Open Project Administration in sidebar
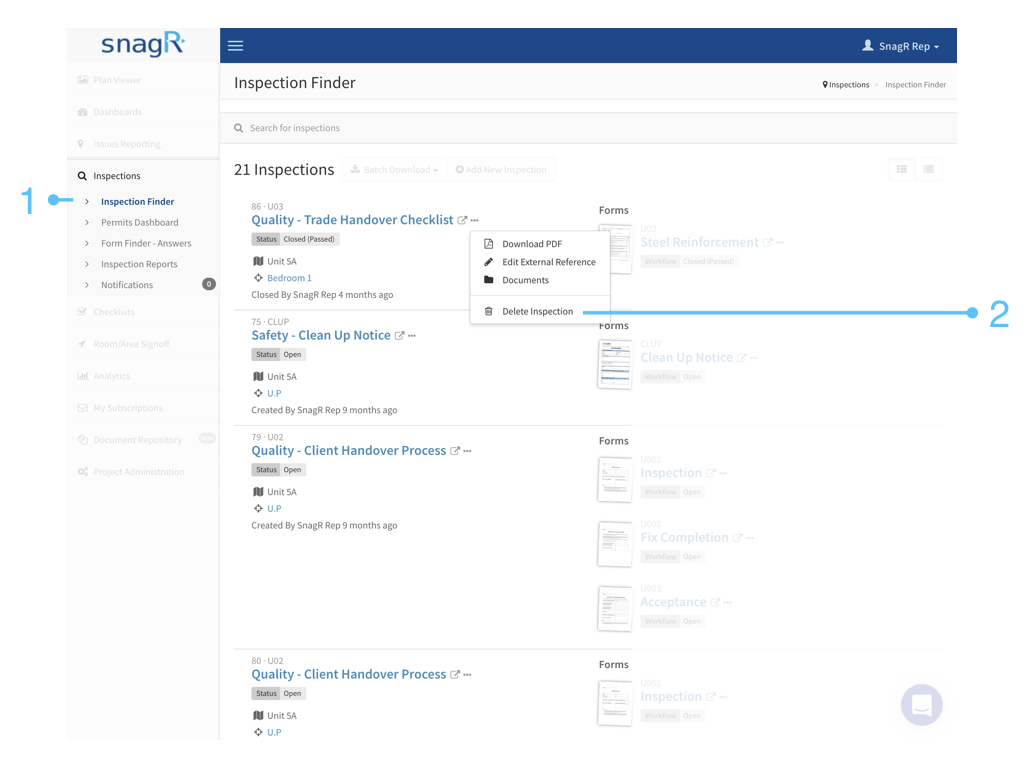The height and width of the screenshot is (768, 1024). pos(138,472)
